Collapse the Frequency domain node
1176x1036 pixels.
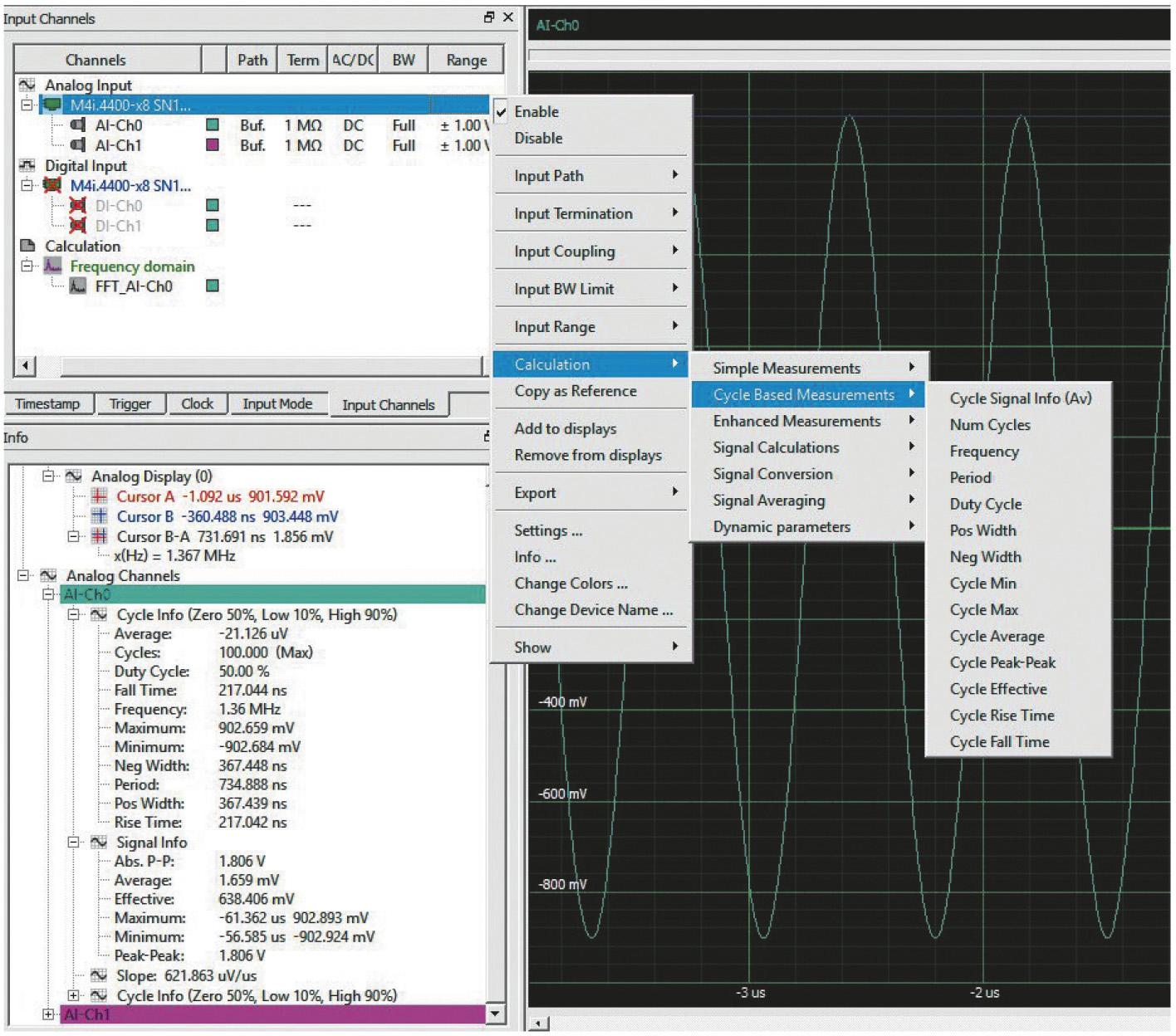pyautogui.click(x=27, y=266)
